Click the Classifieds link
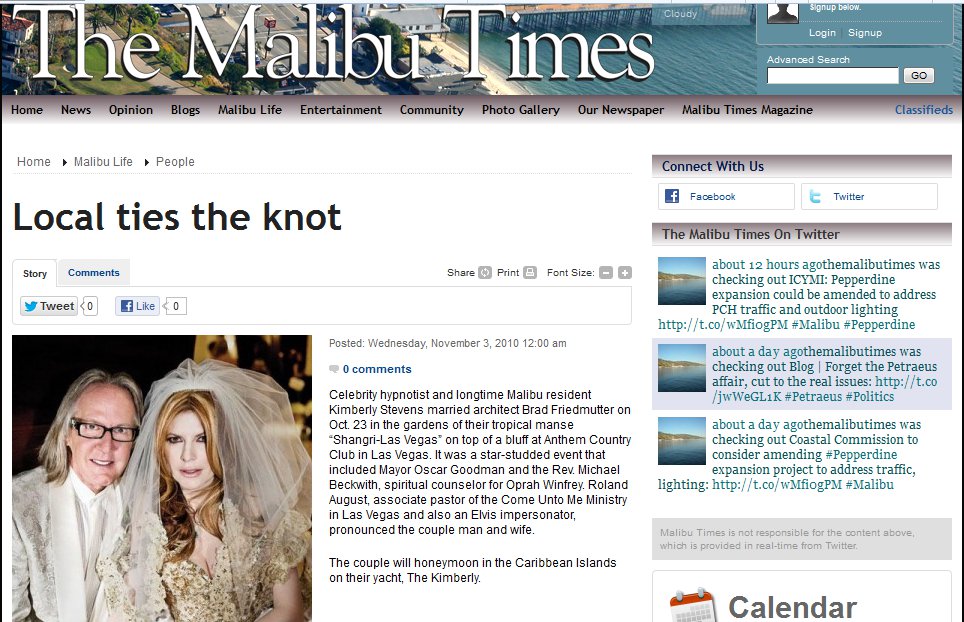 click(x=923, y=110)
